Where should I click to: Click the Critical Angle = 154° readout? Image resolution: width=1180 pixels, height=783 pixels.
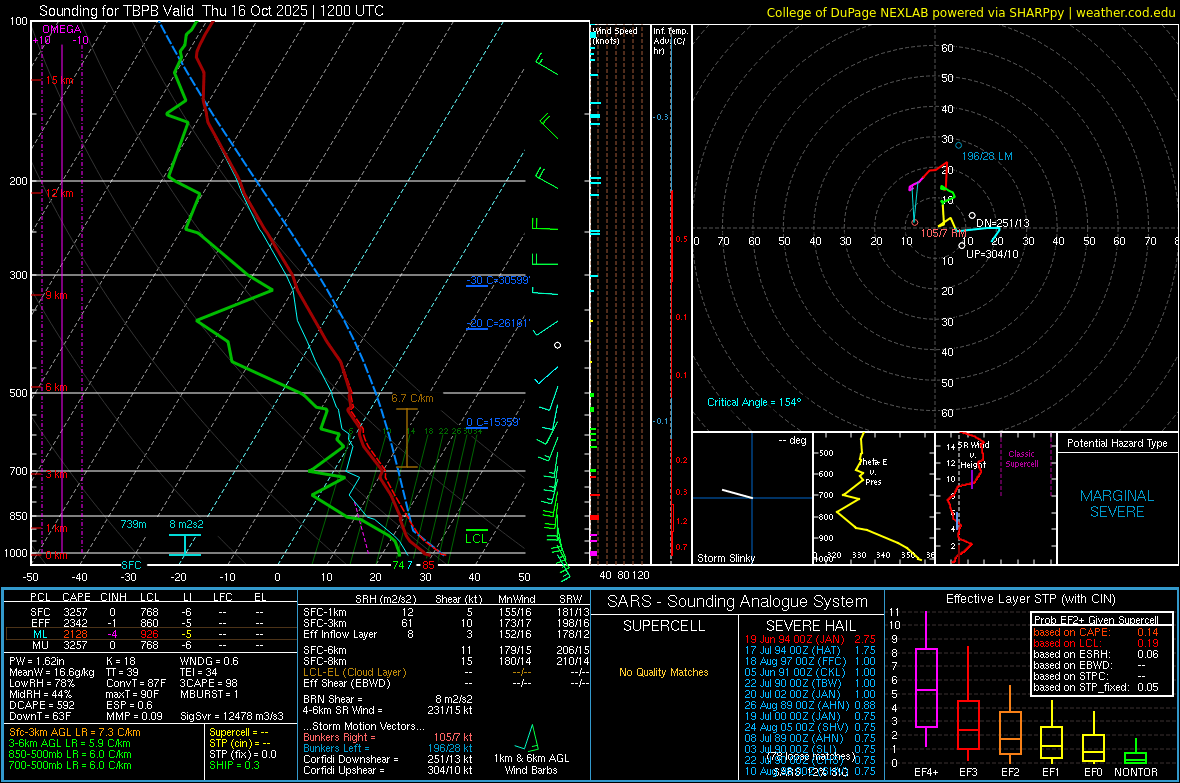click(x=754, y=402)
